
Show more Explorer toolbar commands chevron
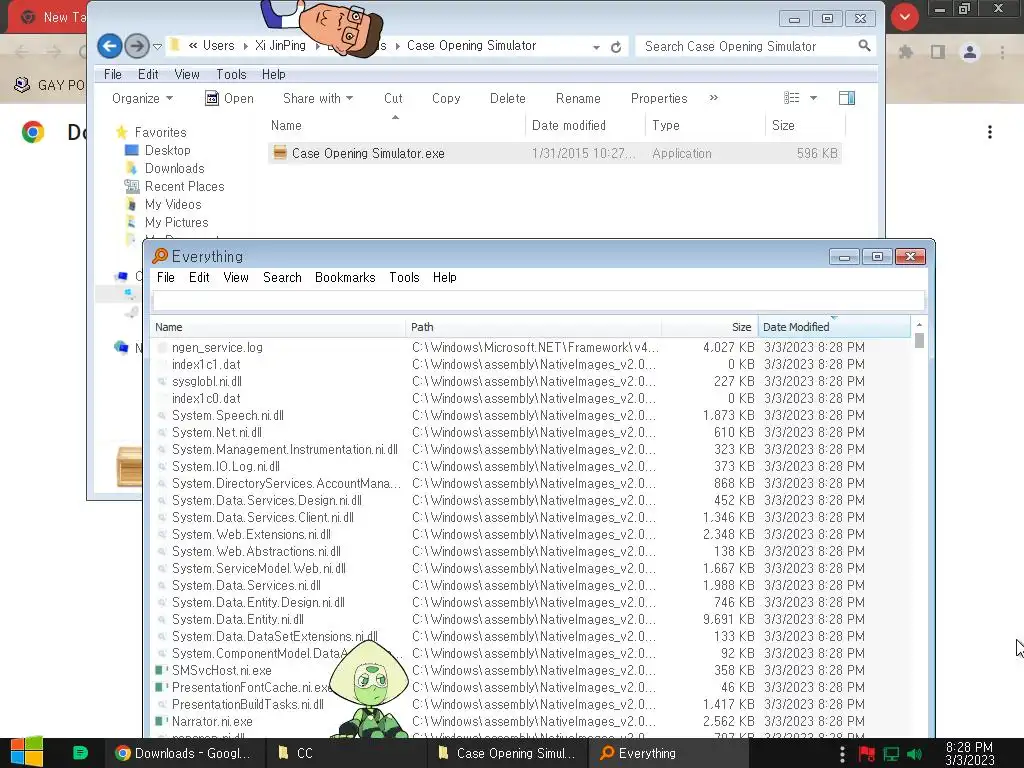pos(714,97)
